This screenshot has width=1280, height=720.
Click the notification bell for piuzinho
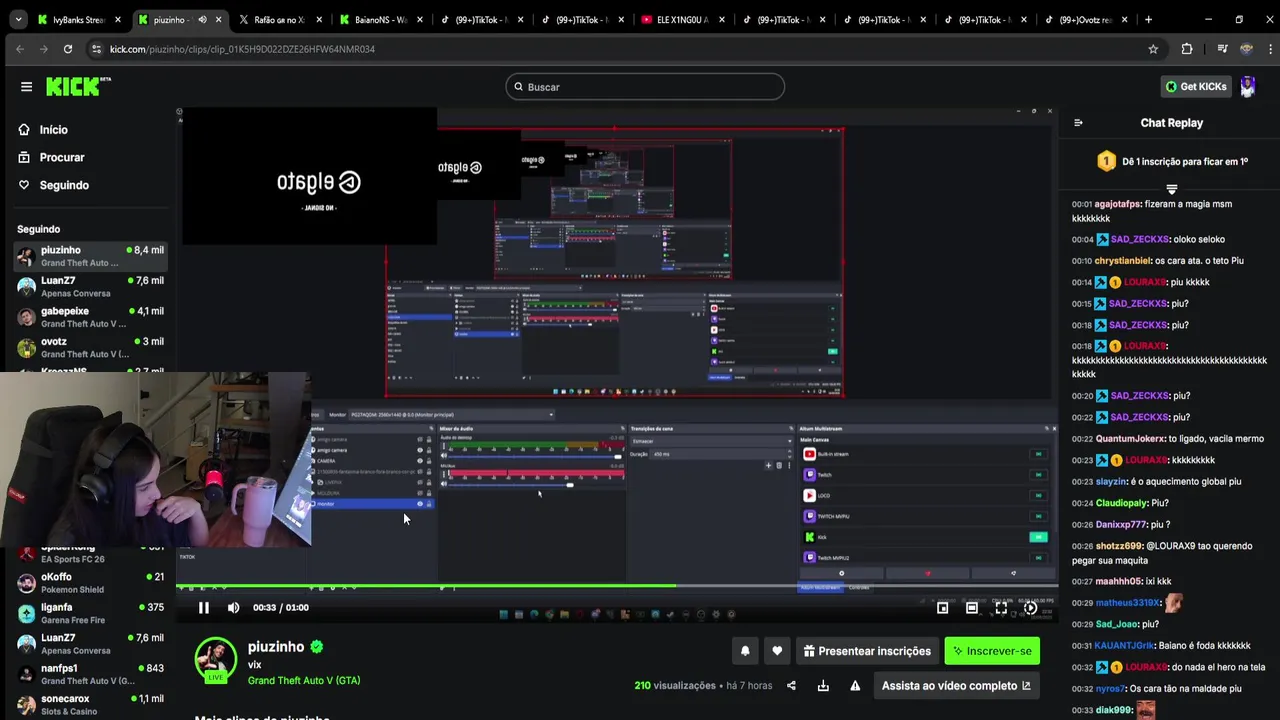(745, 651)
